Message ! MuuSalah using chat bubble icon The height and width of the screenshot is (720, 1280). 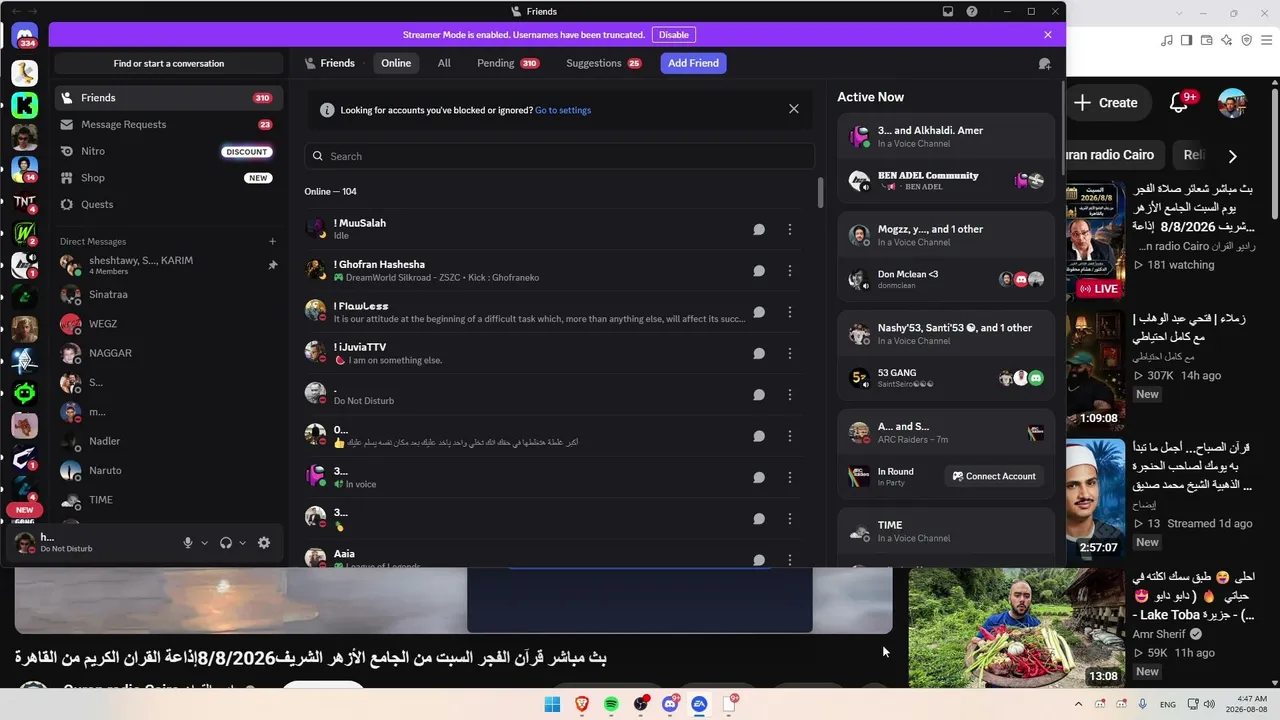click(759, 230)
